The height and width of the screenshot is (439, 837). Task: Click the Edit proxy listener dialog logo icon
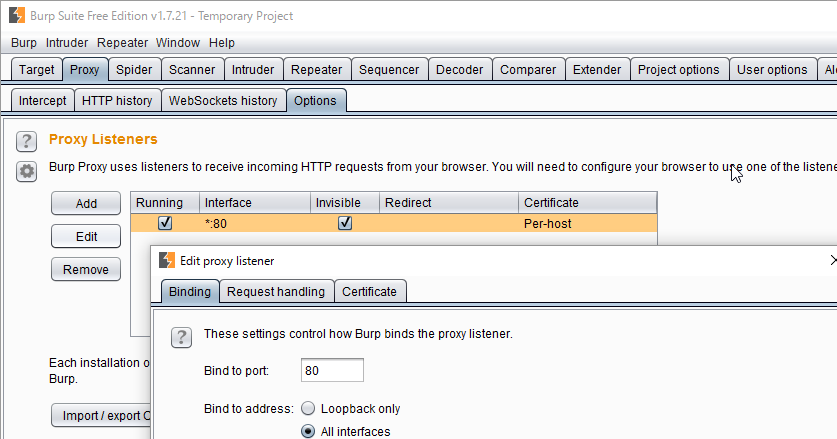(167, 260)
